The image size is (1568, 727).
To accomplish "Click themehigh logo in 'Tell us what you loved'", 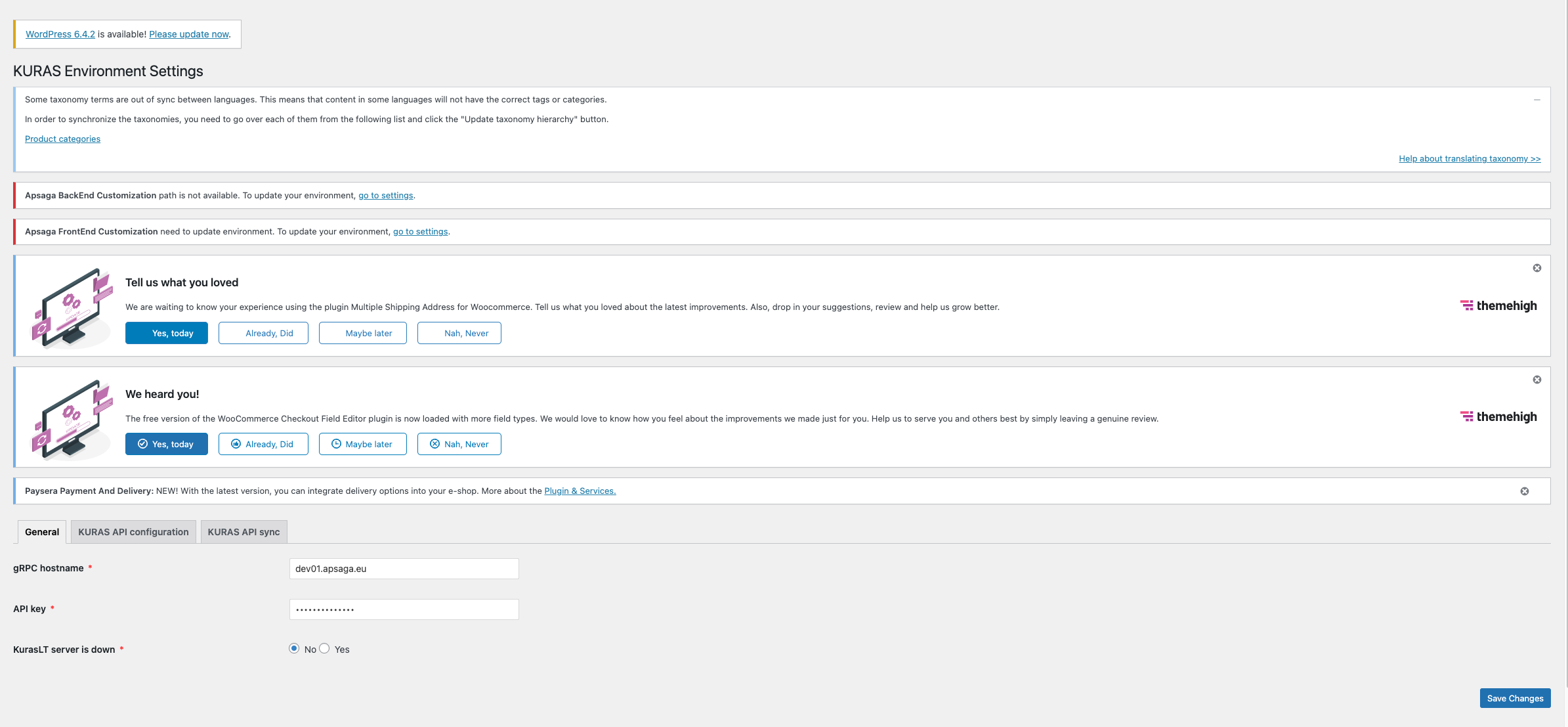I will [x=1498, y=305].
